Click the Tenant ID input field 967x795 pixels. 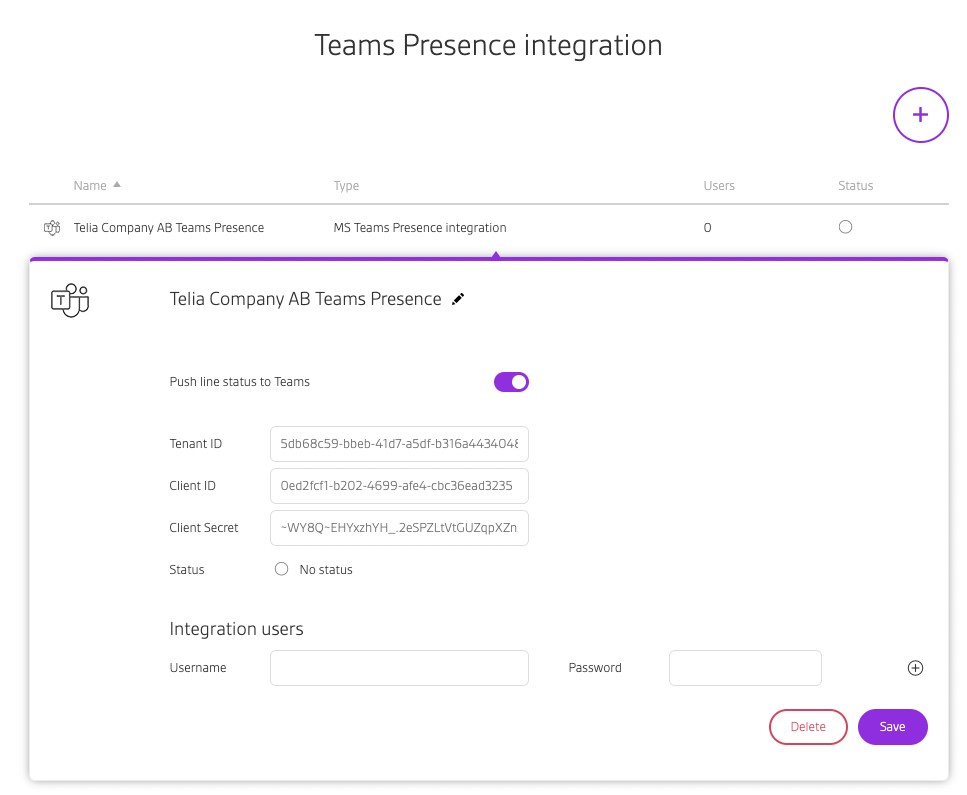click(x=399, y=444)
